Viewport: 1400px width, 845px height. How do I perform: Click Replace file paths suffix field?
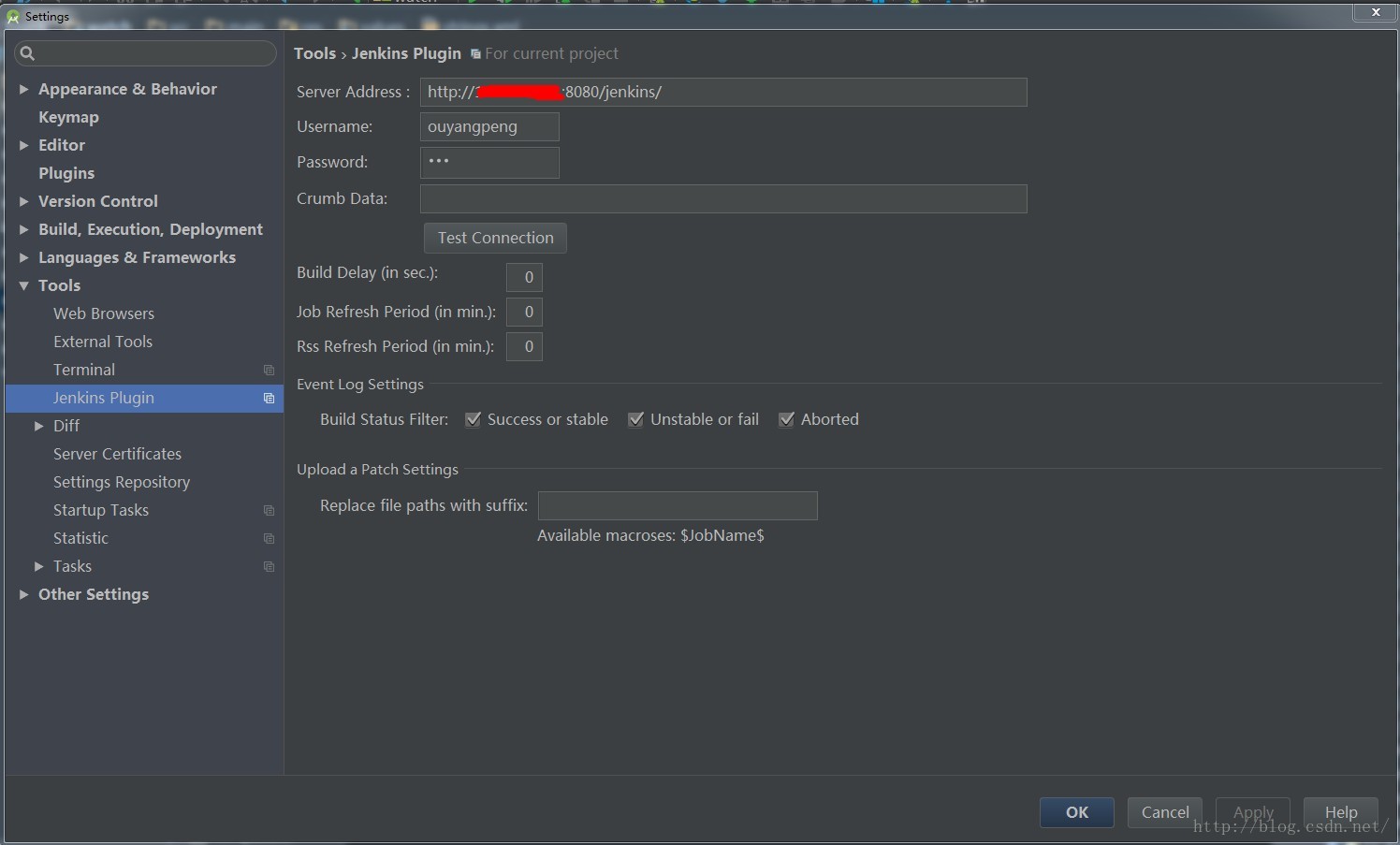pyautogui.click(x=678, y=505)
